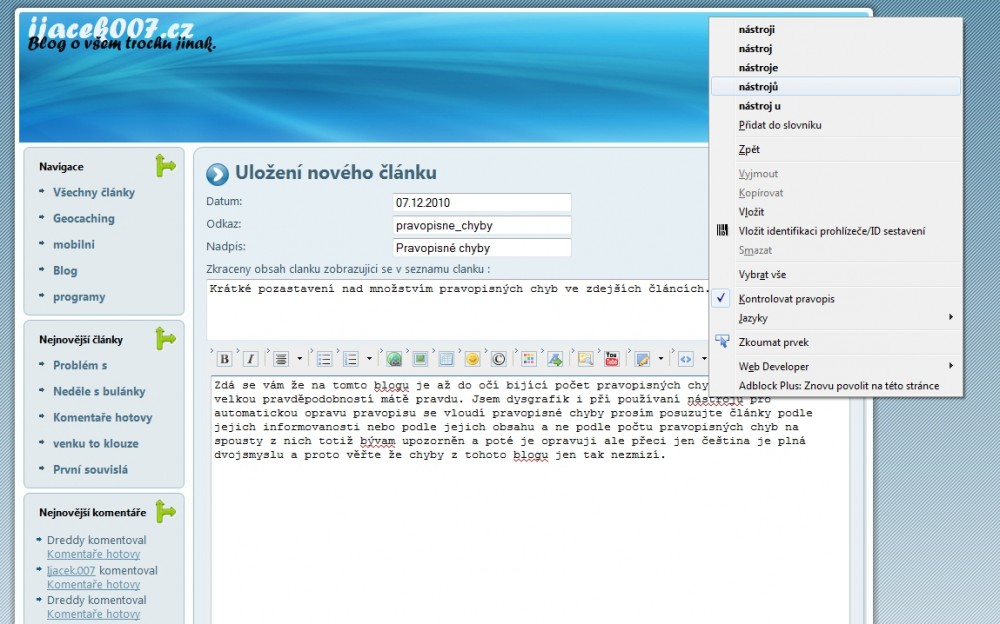Toggle bold formatting in editor toolbar

[225, 359]
